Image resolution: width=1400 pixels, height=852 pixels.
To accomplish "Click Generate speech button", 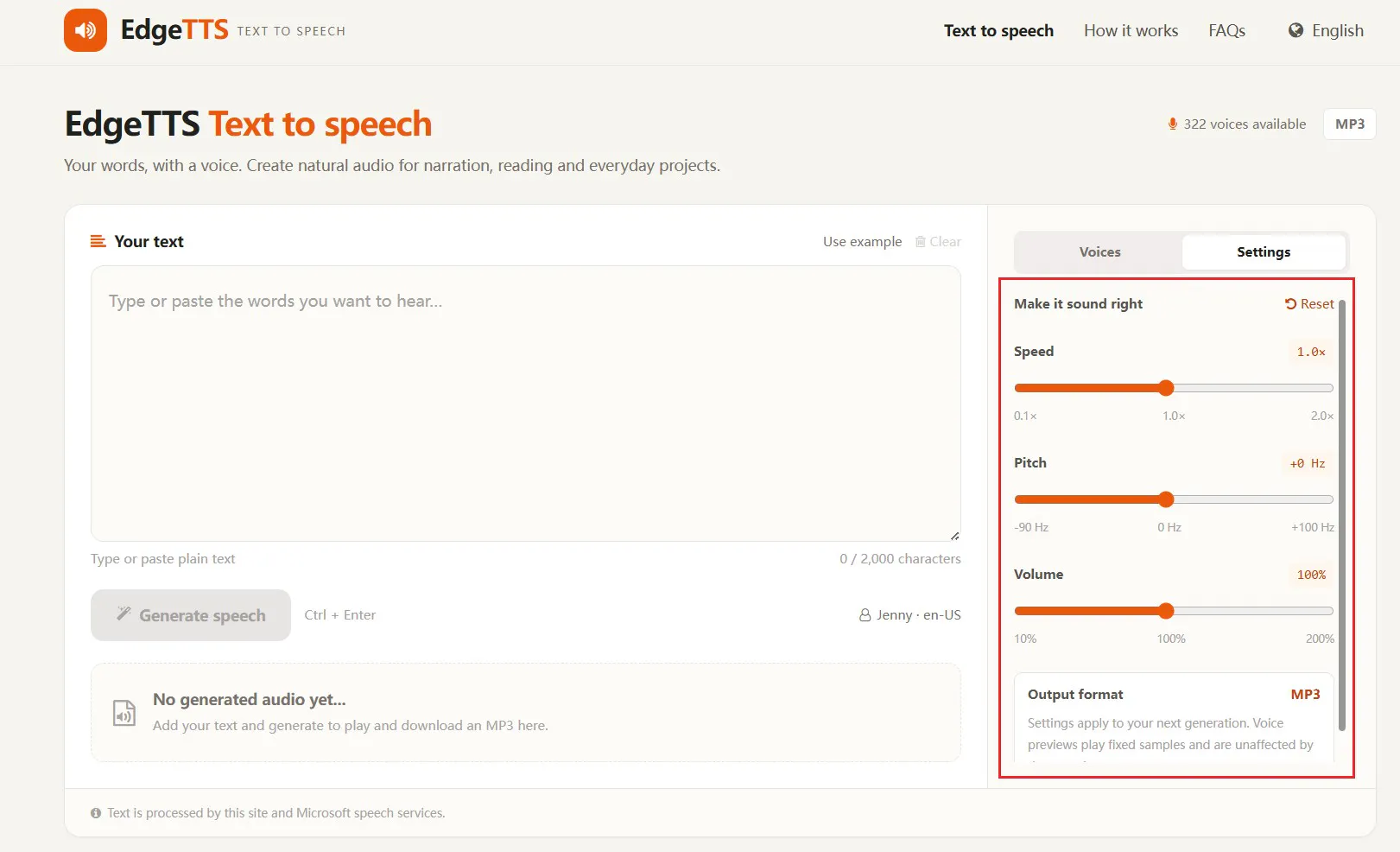I will coord(191,615).
